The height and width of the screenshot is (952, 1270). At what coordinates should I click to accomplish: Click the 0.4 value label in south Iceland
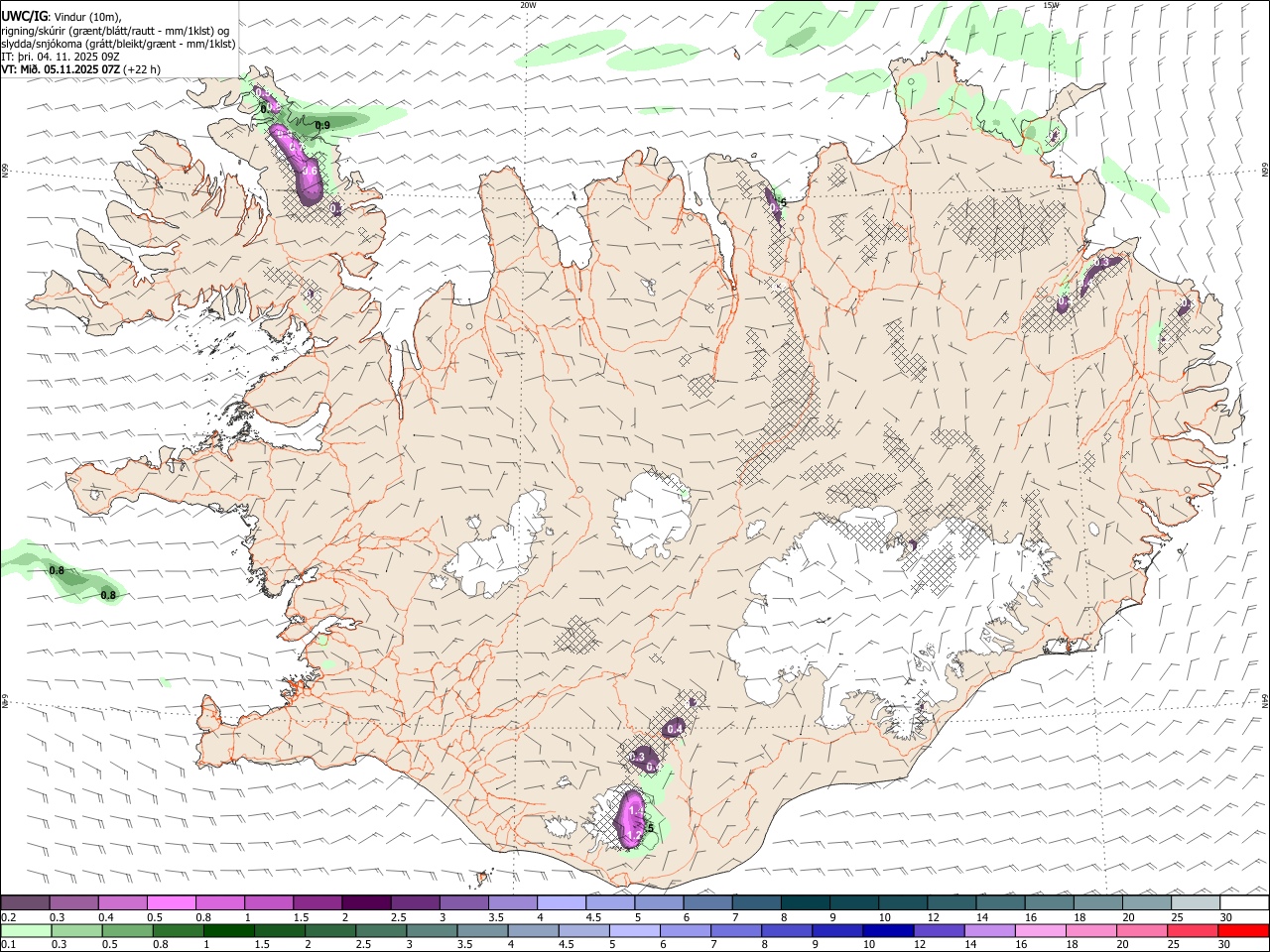[676, 729]
